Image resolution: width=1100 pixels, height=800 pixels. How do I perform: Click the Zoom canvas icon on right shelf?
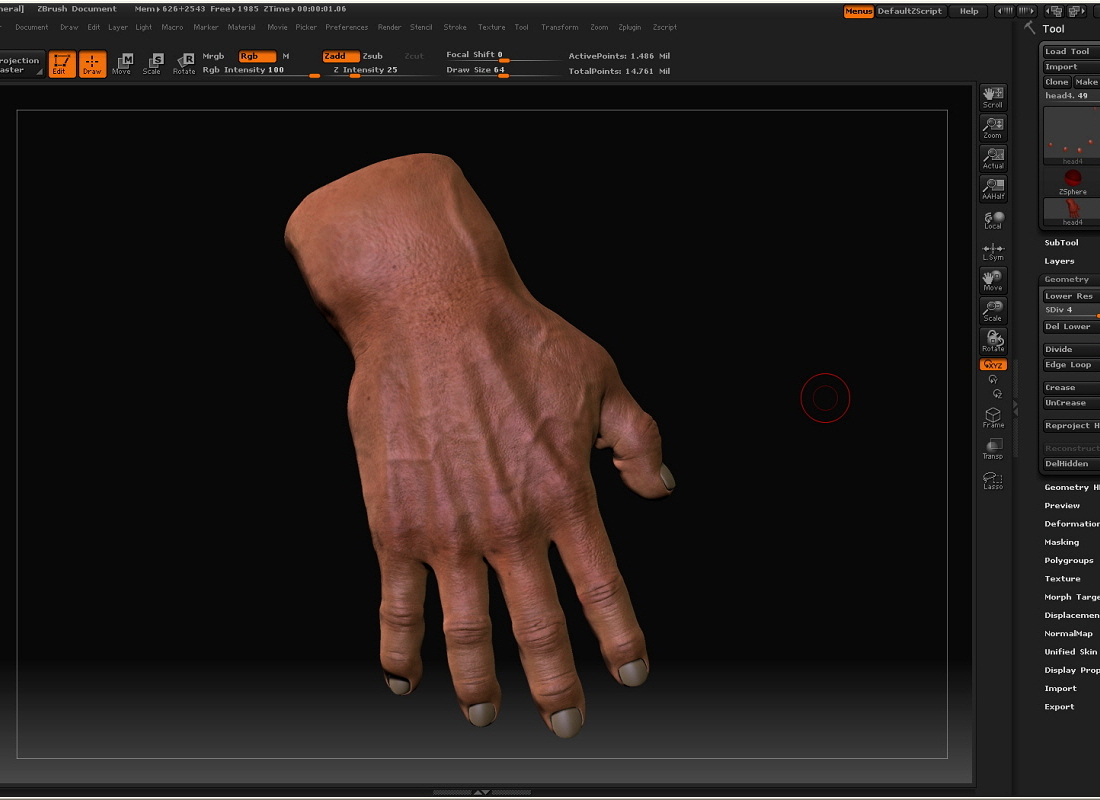click(x=992, y=126)
